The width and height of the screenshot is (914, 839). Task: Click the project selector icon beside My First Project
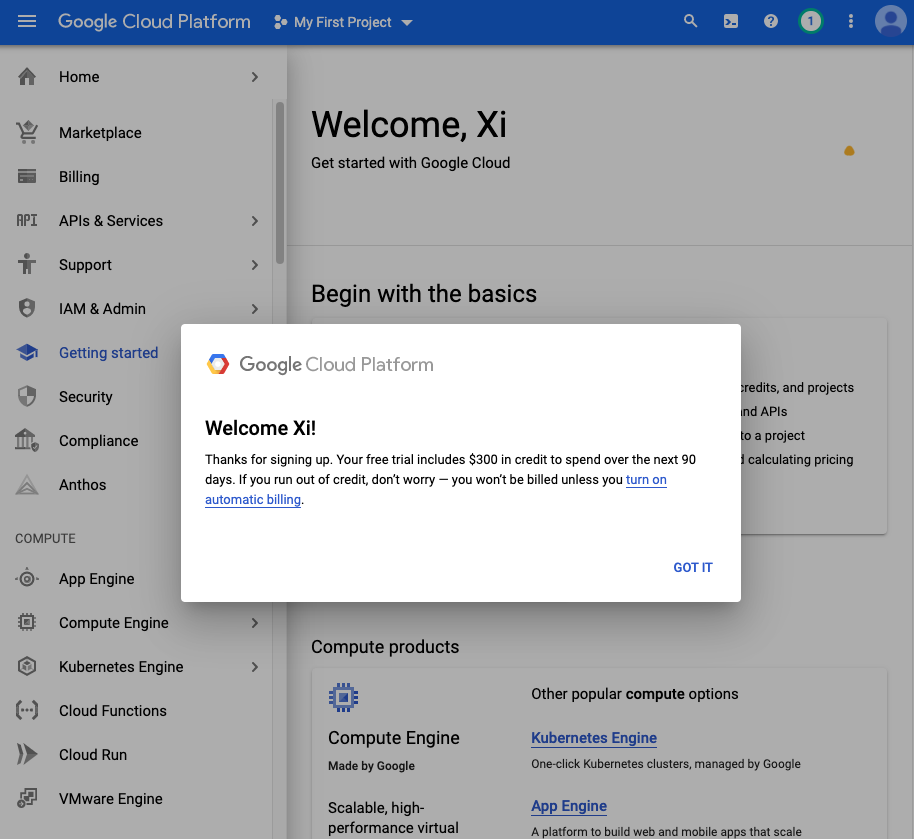click(x=280, y=22)
